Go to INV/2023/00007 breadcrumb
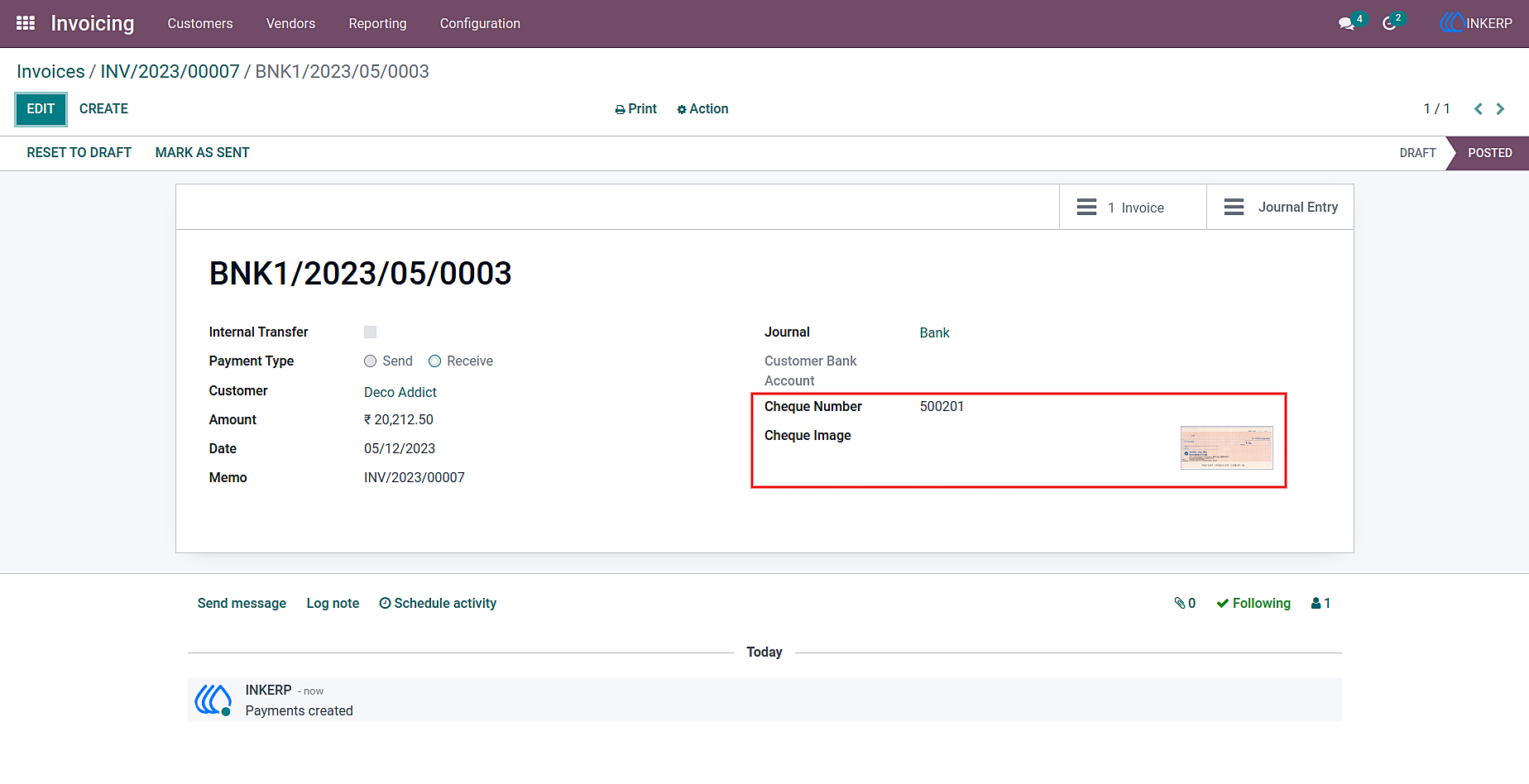 click(170, 71)
